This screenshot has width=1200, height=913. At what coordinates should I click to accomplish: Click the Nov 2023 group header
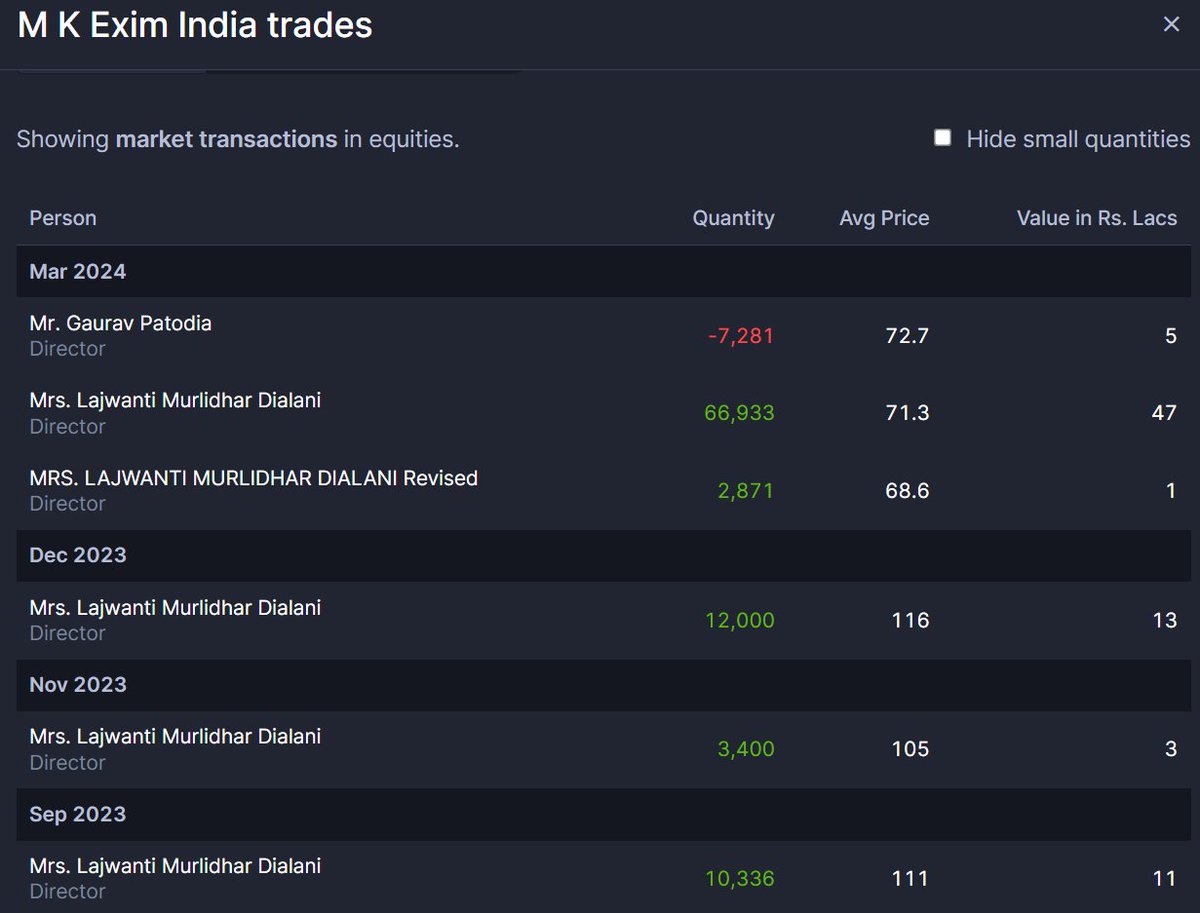603,684
